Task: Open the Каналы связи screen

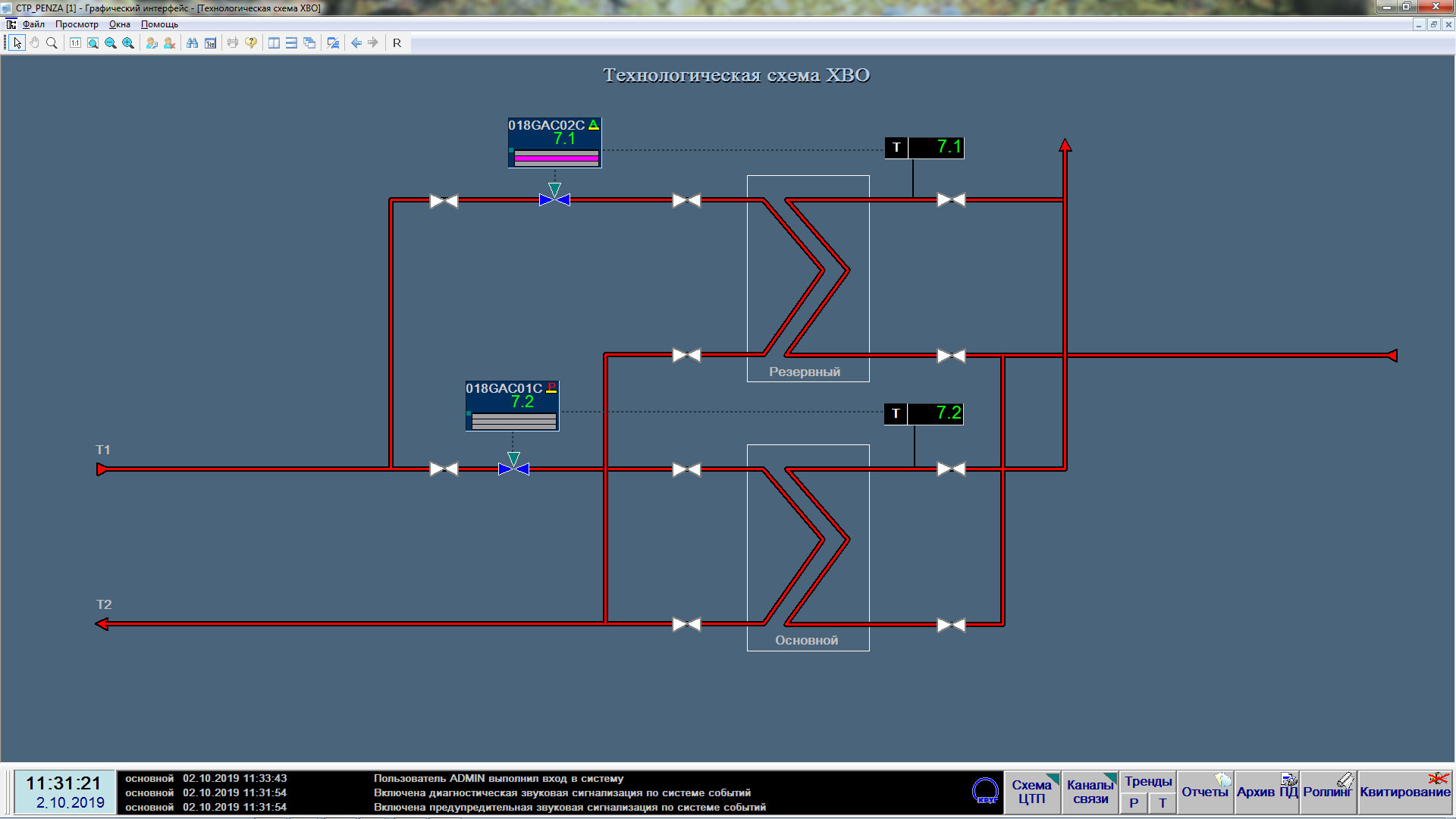Action: click(1090, 792)
